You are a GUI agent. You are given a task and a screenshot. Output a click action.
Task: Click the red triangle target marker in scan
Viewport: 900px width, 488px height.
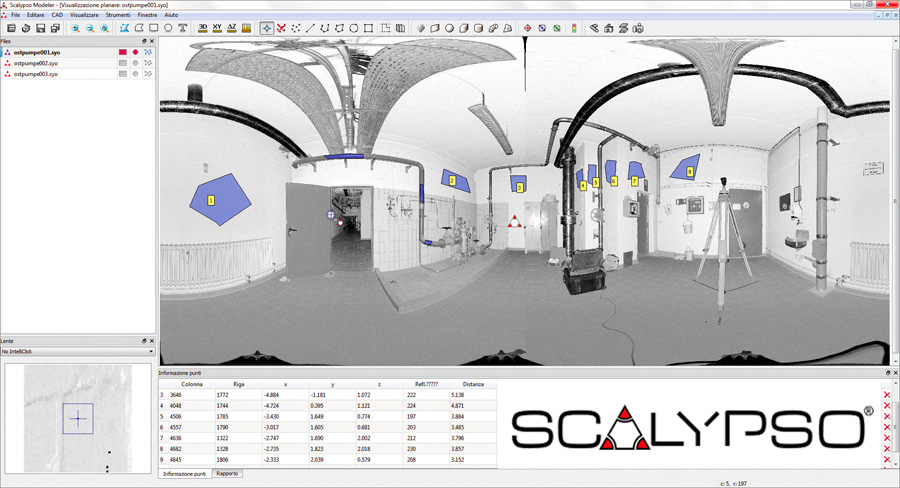click(x=515, y=222)
